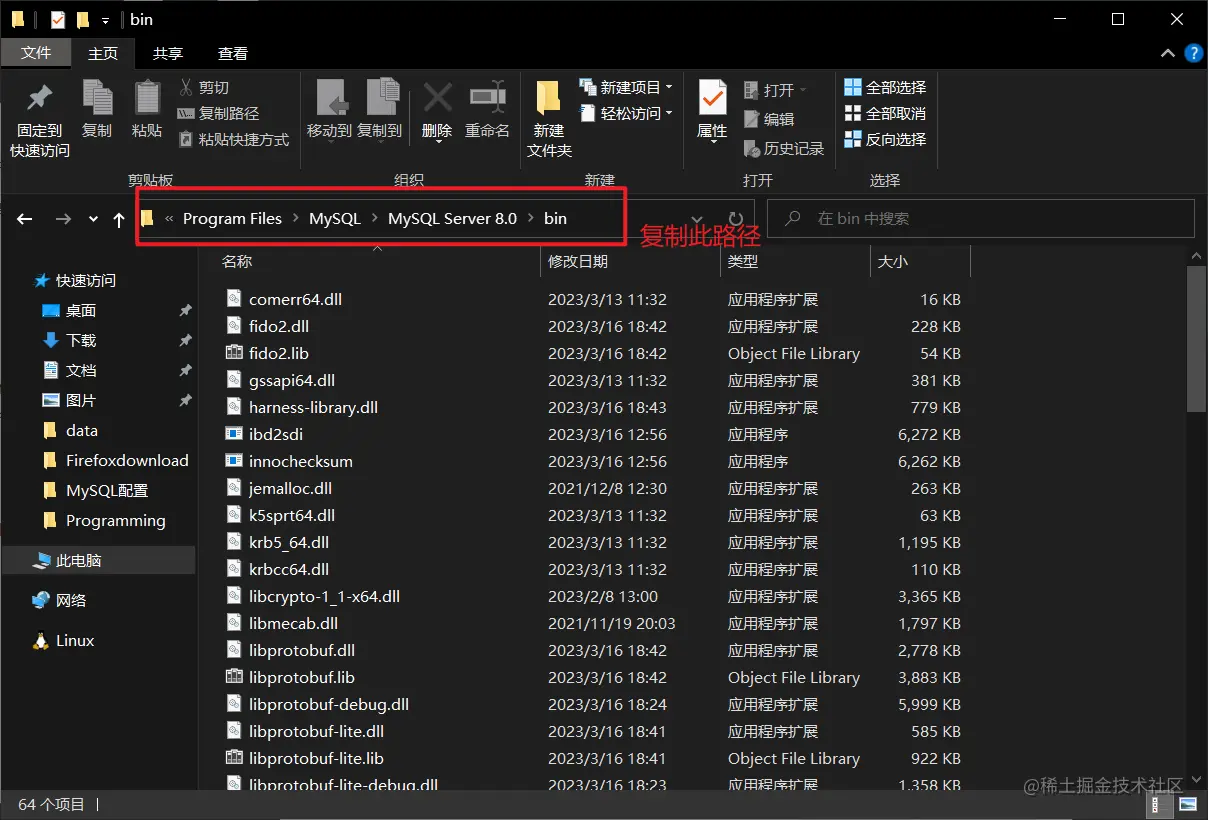1208x820 pixels.
Task: Select Network in navigation pane
Action: [x=59, y=600]
